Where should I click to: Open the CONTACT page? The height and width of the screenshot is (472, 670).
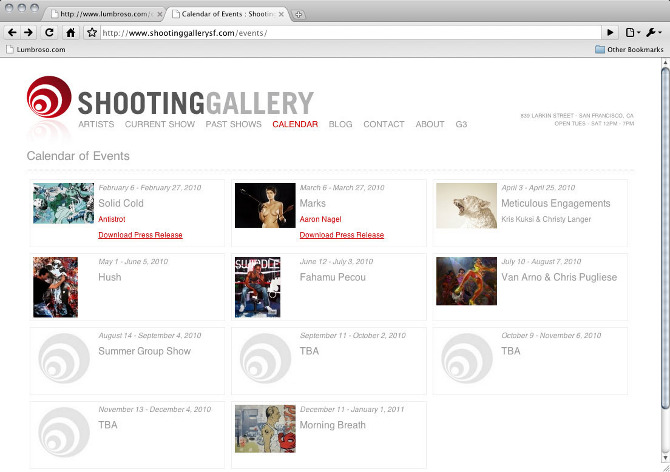point(384,124)
